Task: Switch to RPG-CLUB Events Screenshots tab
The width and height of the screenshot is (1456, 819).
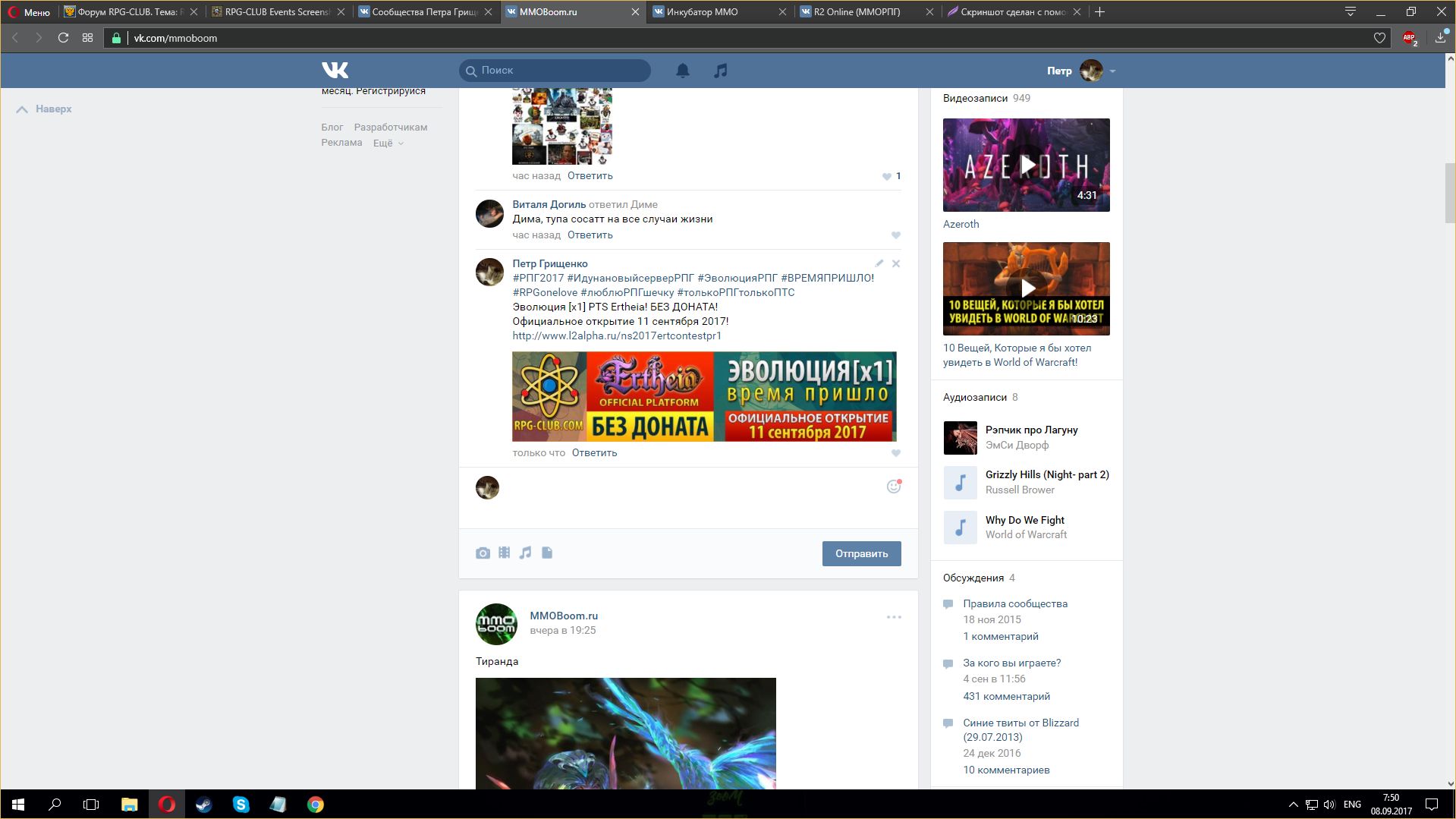Action: (x=278, y=12)
